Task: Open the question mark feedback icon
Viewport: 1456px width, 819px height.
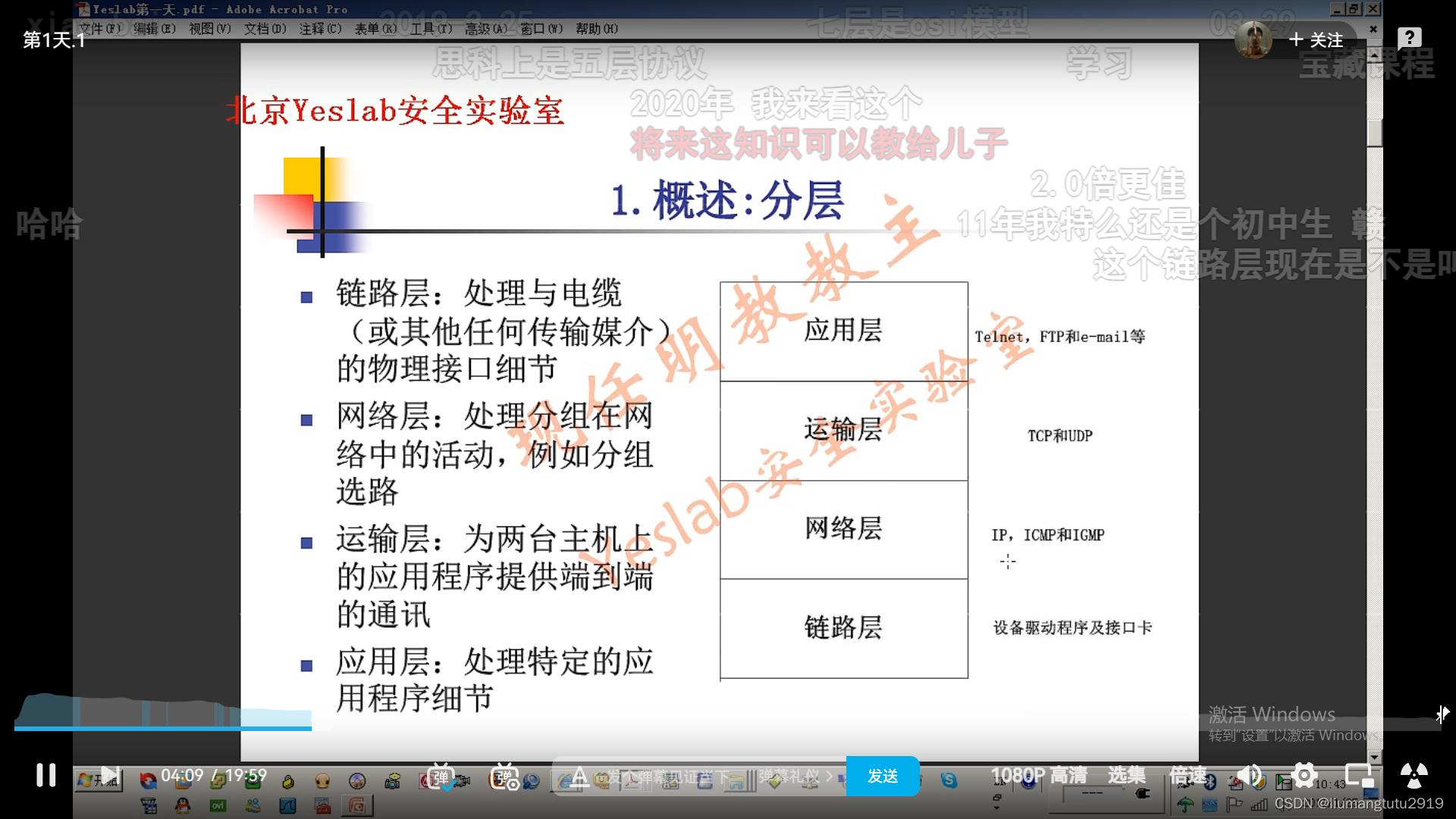Action: [x=1409, y=38]
